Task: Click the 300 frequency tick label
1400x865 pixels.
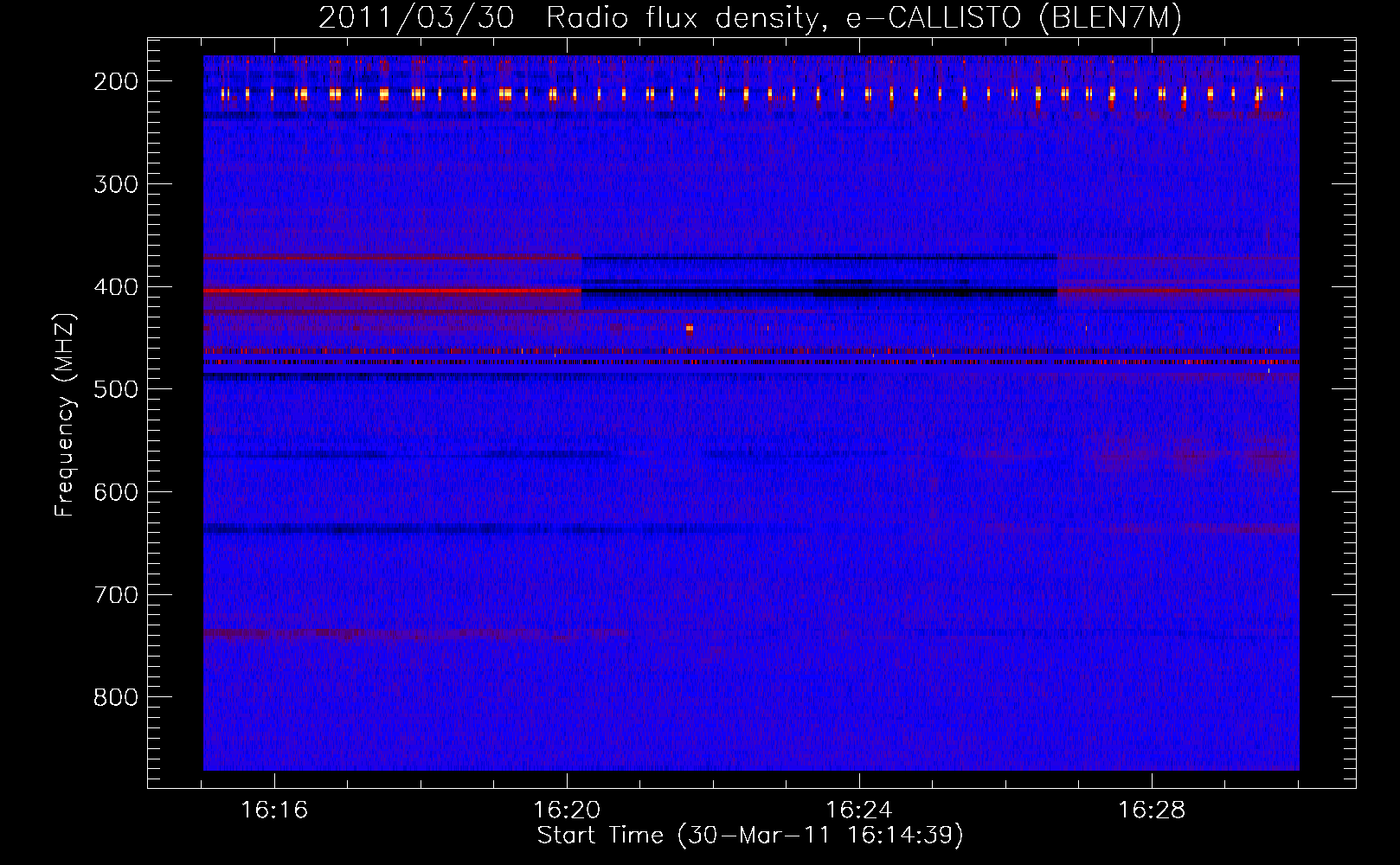Action: [x=116, y=184]
